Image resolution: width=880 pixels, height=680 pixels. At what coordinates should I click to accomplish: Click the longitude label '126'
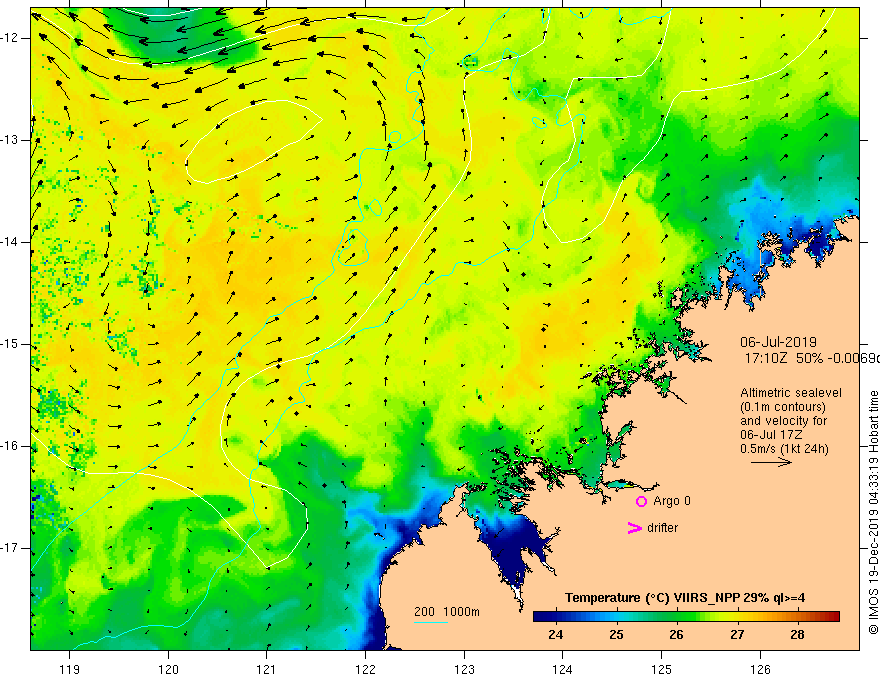tap(760, 669)
